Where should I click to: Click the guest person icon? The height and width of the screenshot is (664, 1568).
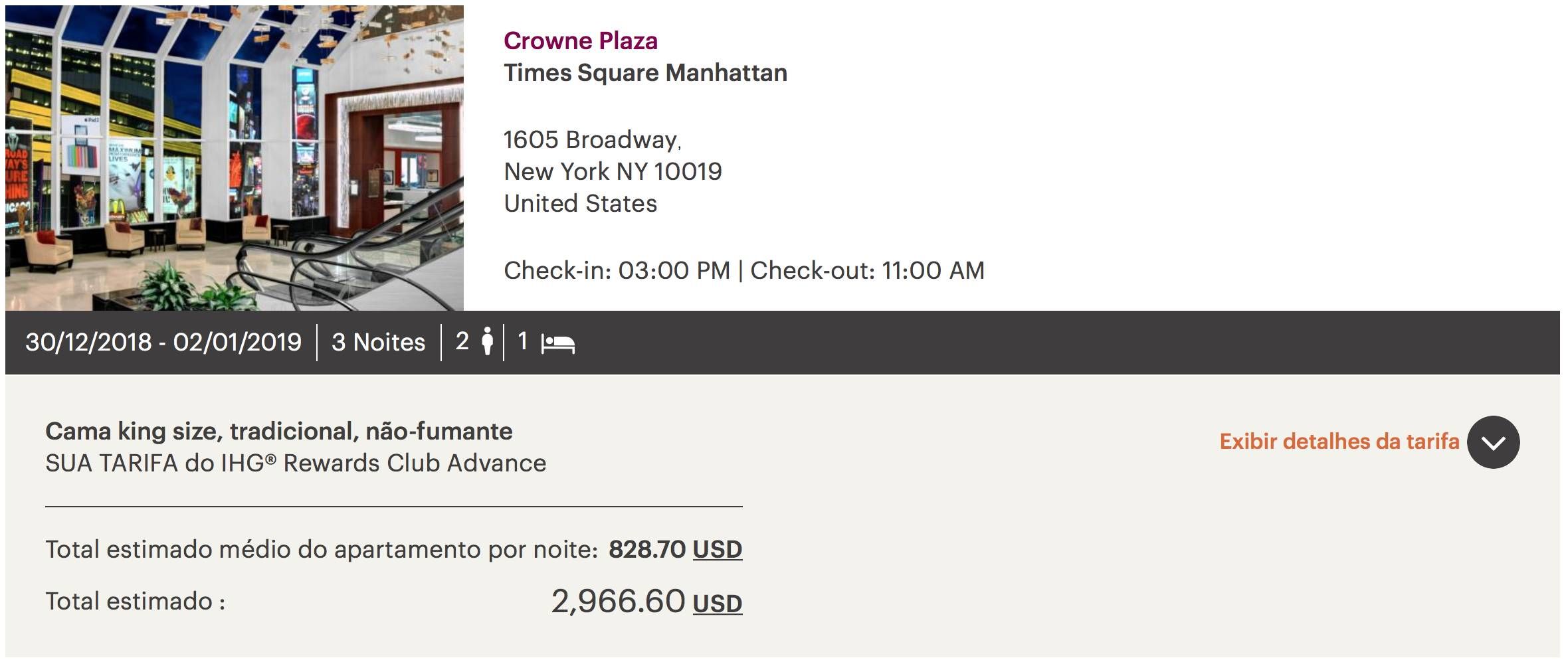tap(488, 341)
